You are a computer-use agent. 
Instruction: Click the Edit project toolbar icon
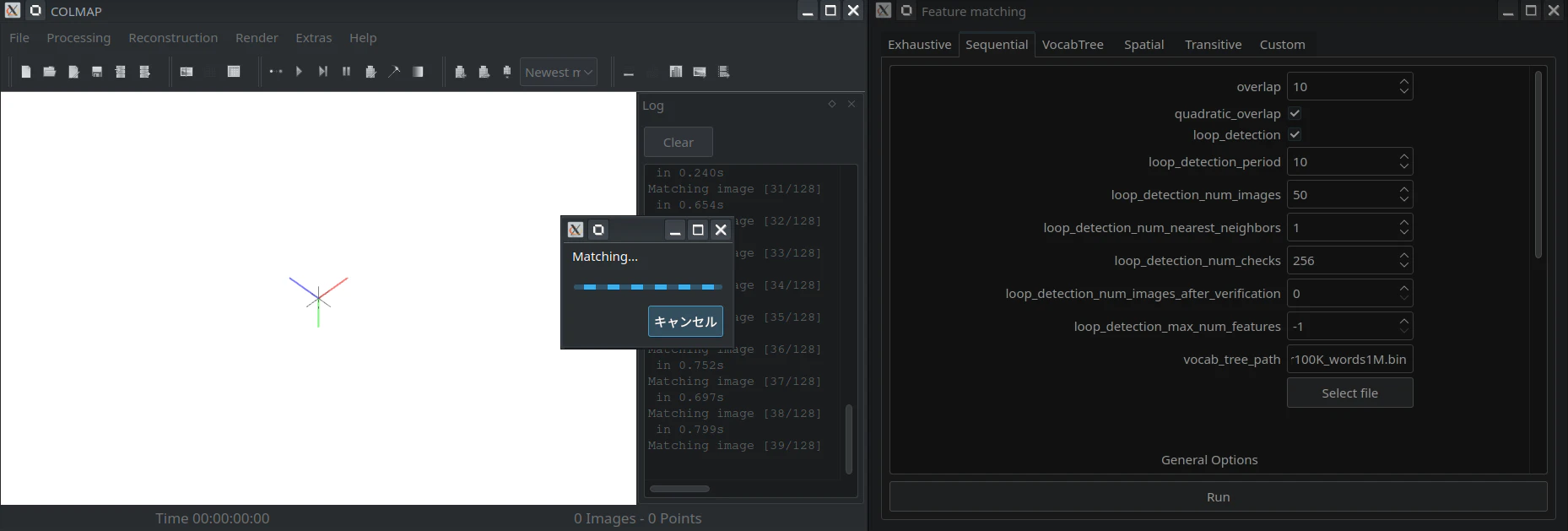coord(73,72)
